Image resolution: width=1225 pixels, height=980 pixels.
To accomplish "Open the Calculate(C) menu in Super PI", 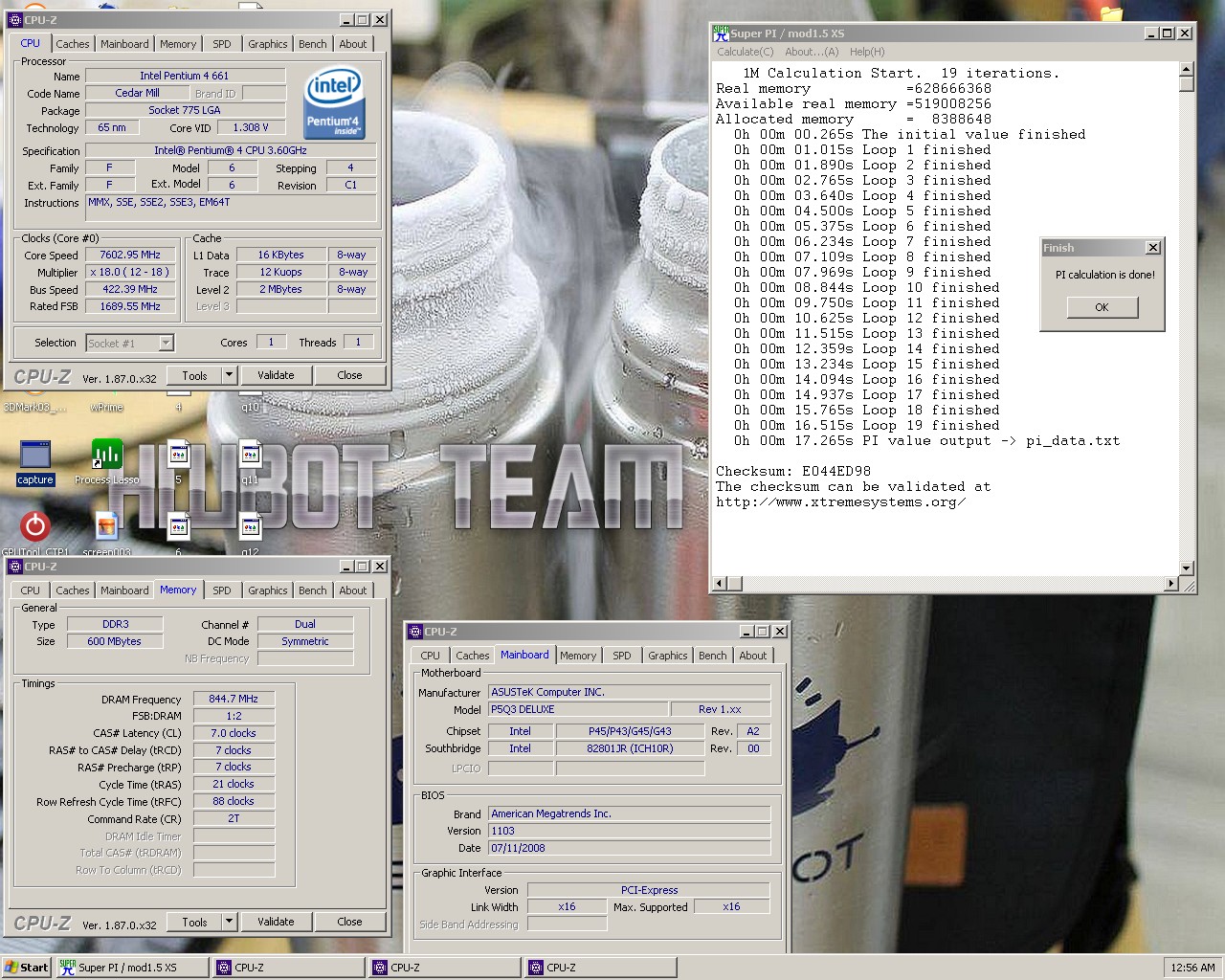I will [746, 52].
